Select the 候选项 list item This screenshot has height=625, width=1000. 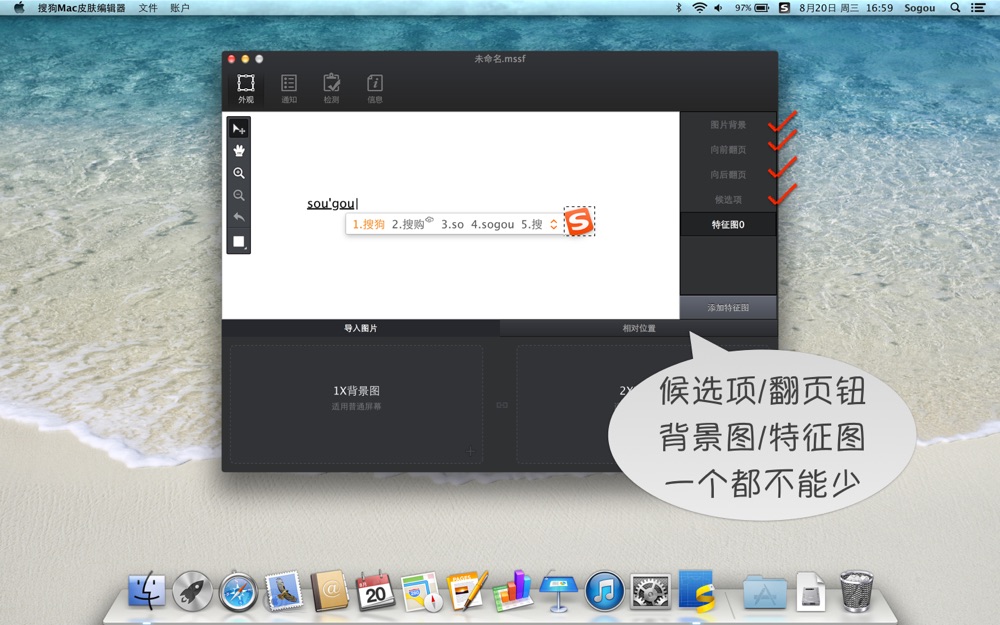[728, 200]
